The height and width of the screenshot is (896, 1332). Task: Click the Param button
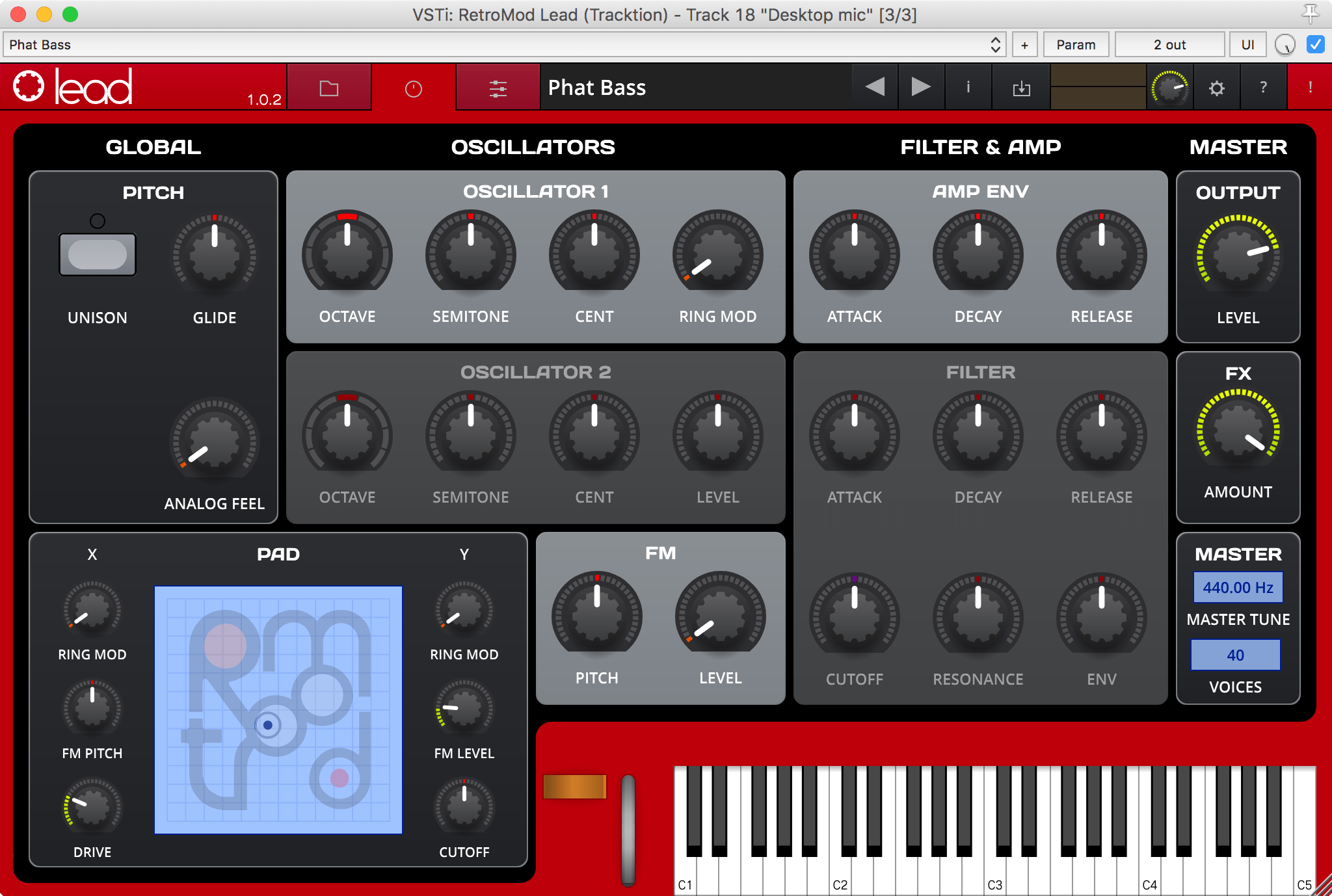[1076, 45]
